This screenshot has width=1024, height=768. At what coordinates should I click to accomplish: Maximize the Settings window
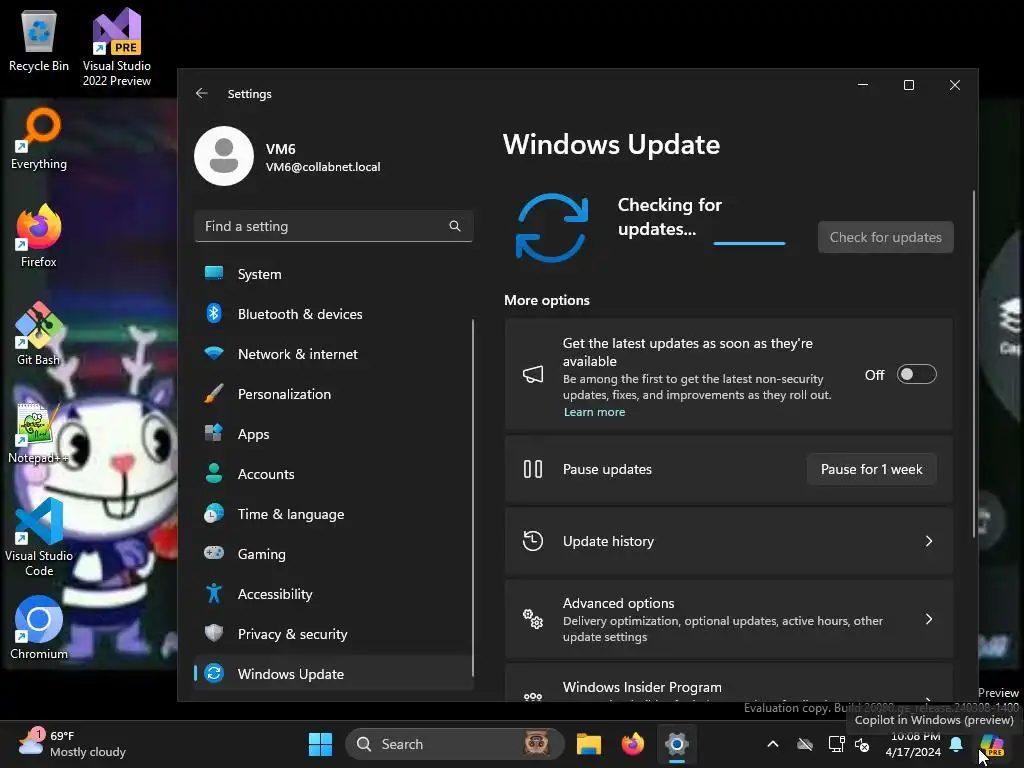[908, 85]
